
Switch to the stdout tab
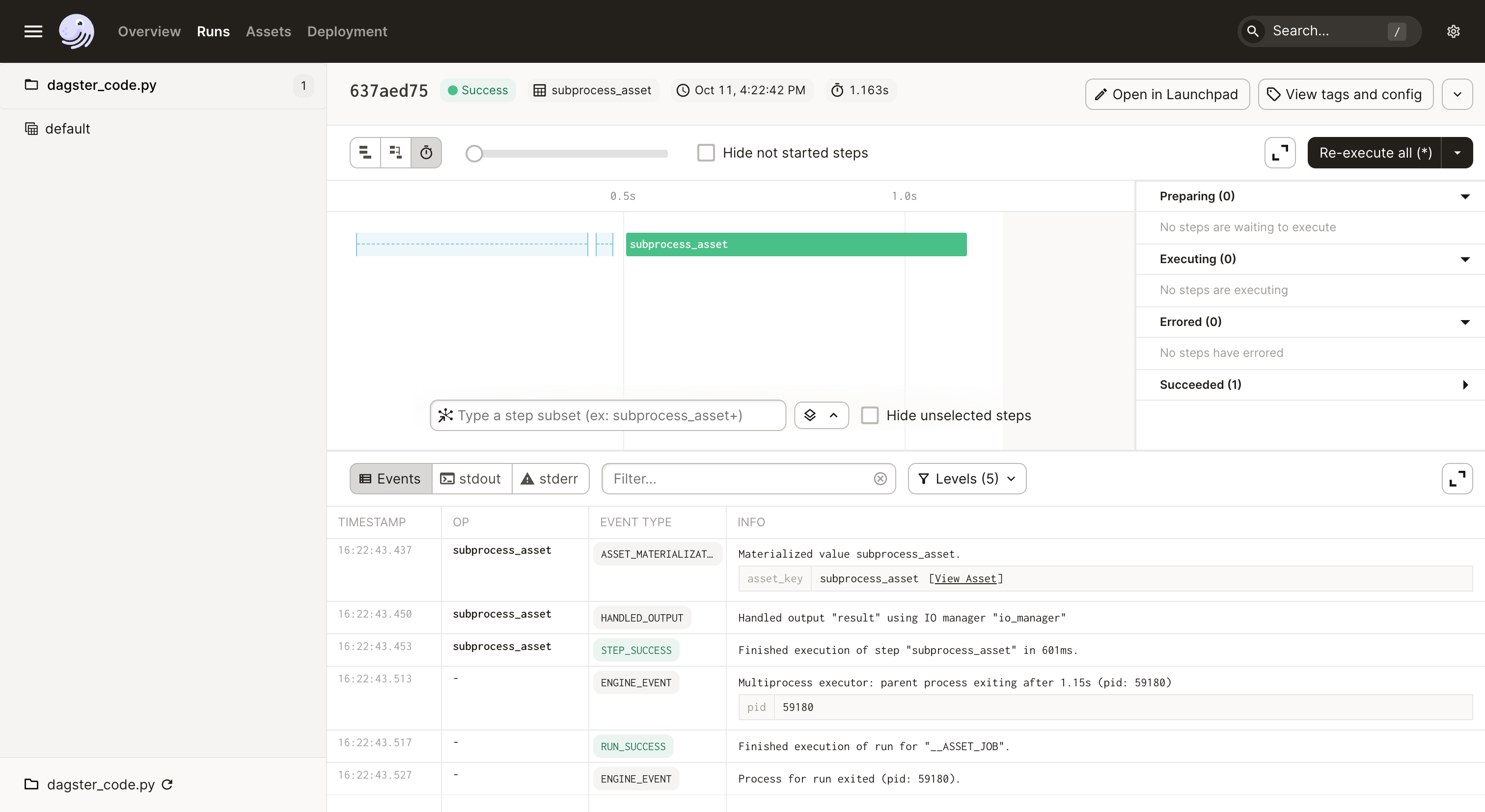[471, 478]
